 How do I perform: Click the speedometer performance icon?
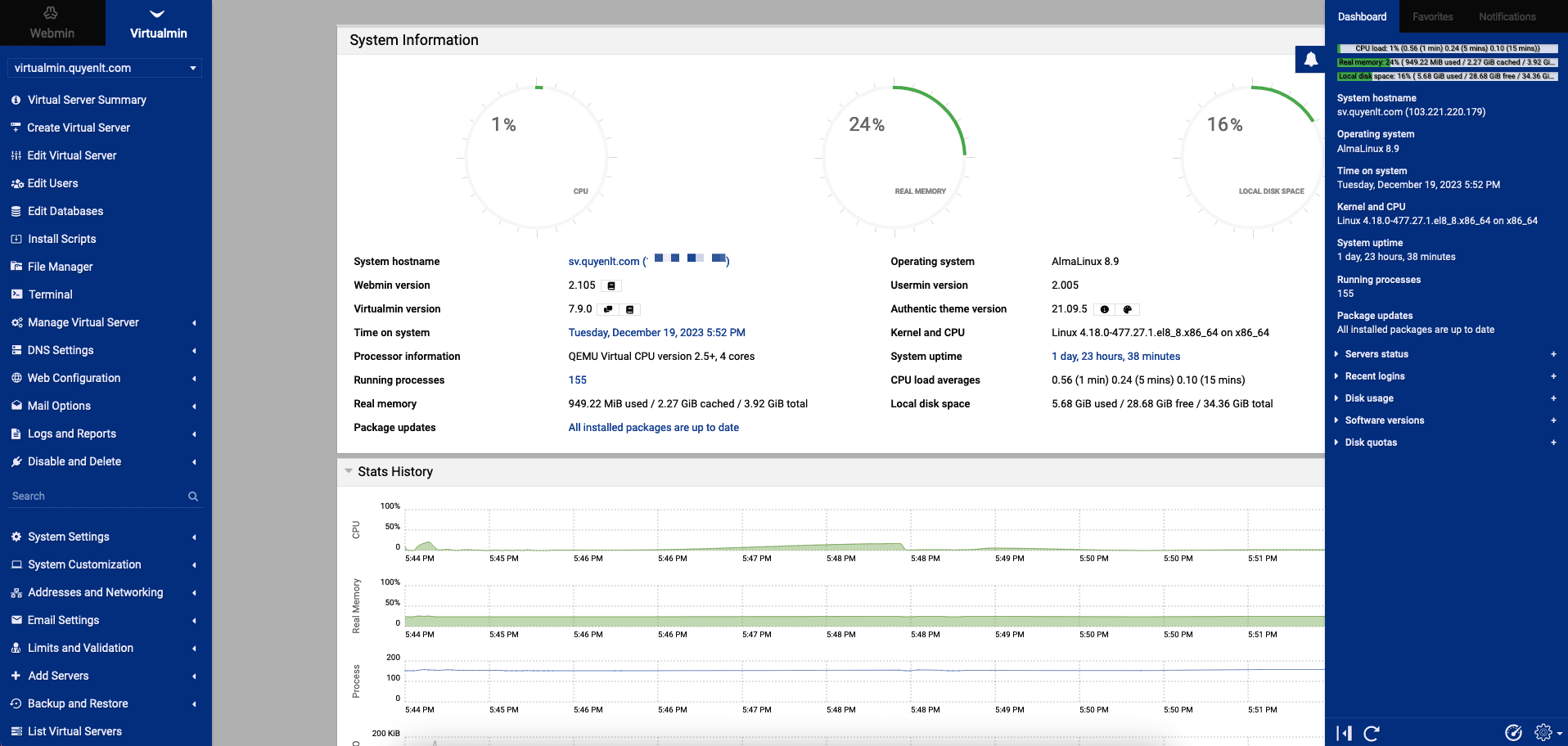1513,733
